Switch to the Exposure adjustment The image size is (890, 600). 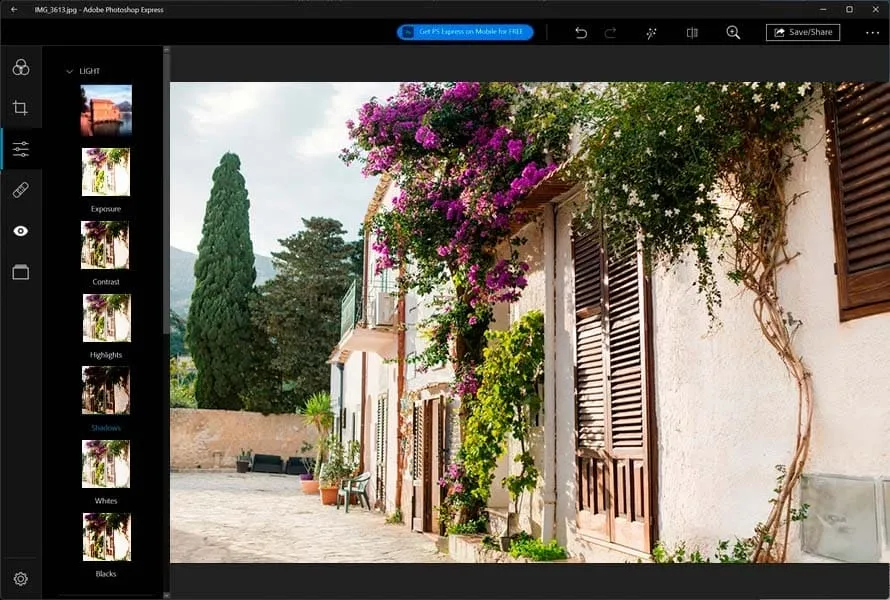tap(105, 171)
